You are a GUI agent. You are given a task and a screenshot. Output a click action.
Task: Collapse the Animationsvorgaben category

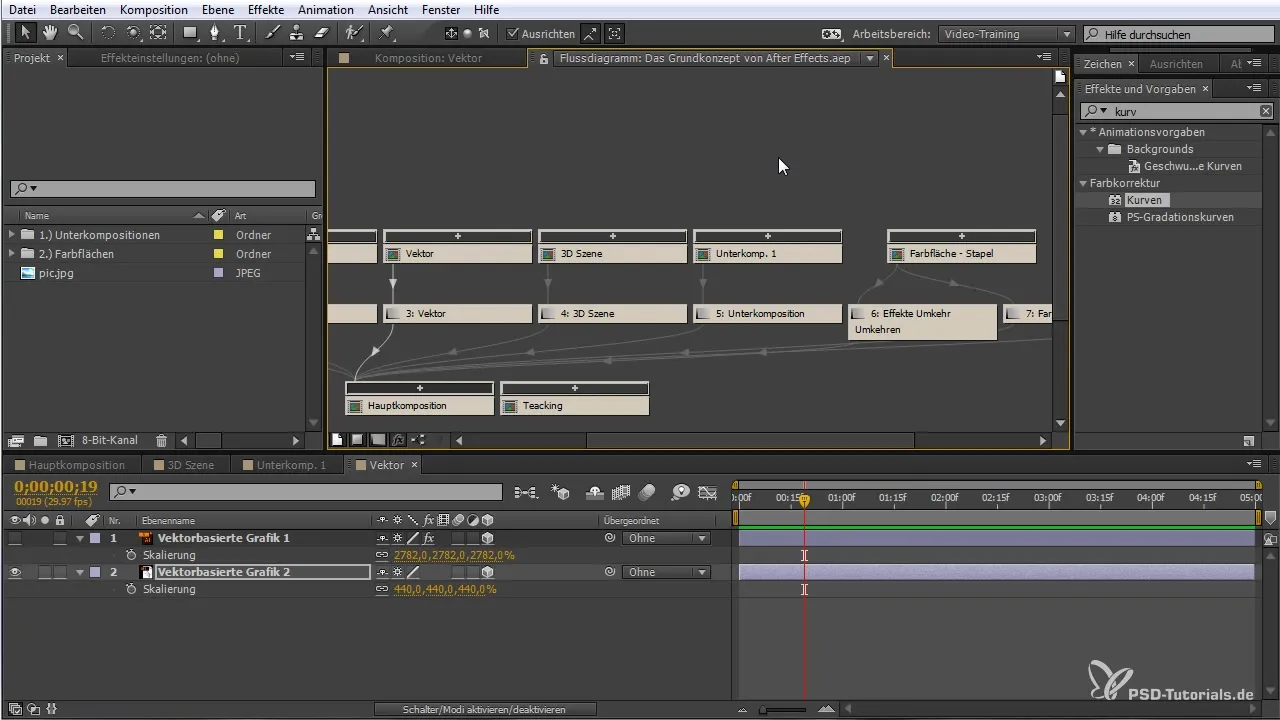point(1083,132)
